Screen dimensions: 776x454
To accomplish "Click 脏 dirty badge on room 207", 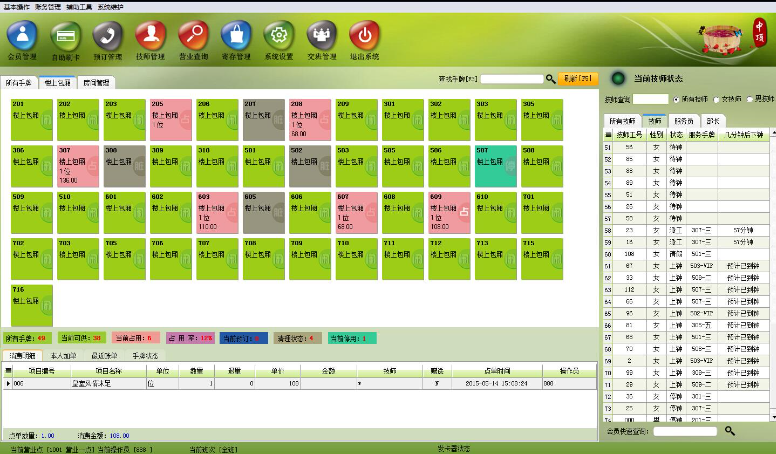I will click(x=278, y=119).
